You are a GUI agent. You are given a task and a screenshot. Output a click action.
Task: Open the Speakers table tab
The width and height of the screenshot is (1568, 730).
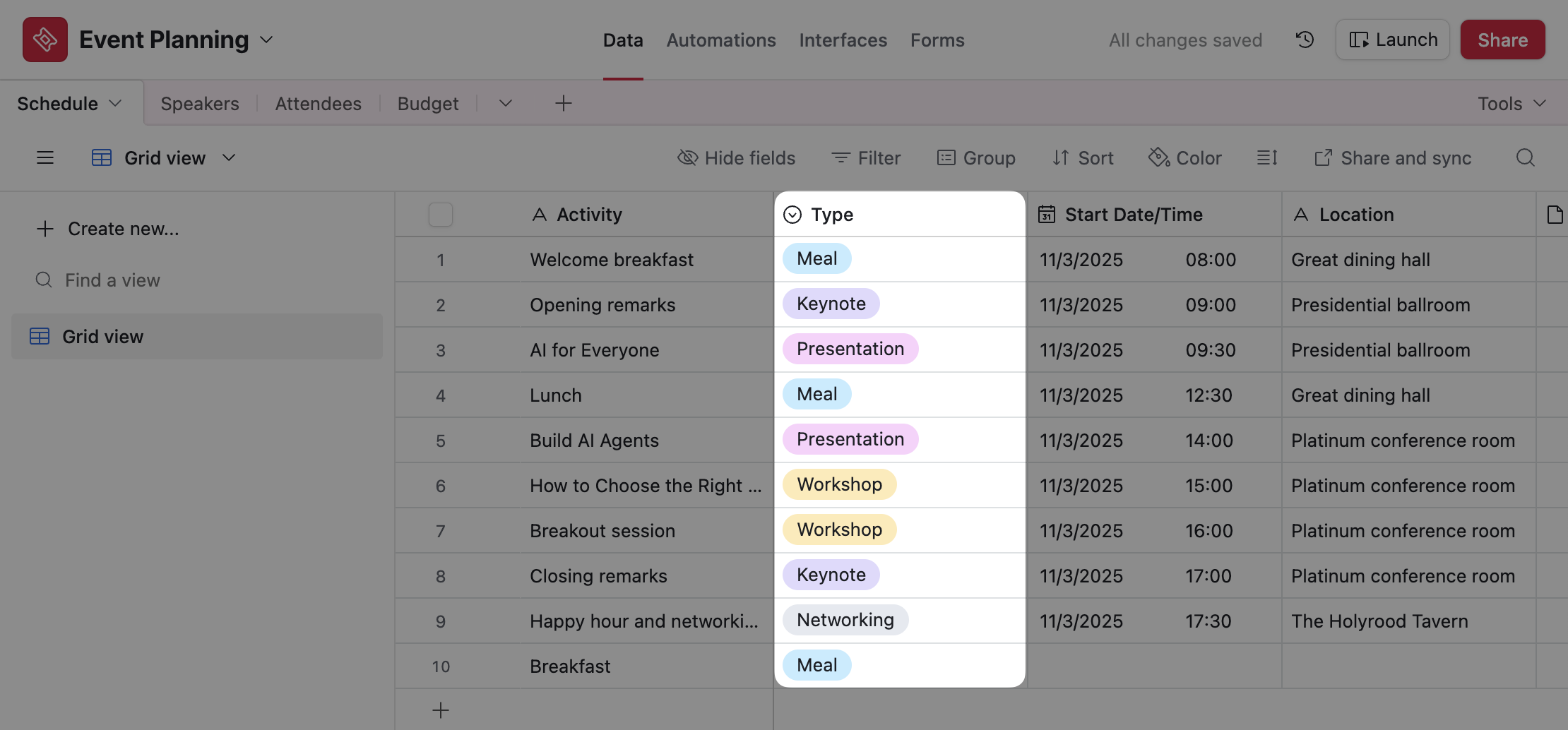pyautogui.click(x=200, y=104)
